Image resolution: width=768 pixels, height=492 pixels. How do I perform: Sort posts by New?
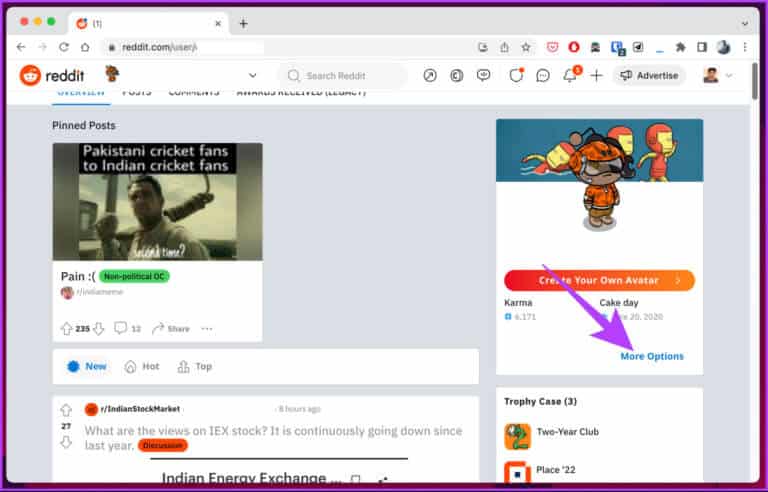click(x=87, y=367)
